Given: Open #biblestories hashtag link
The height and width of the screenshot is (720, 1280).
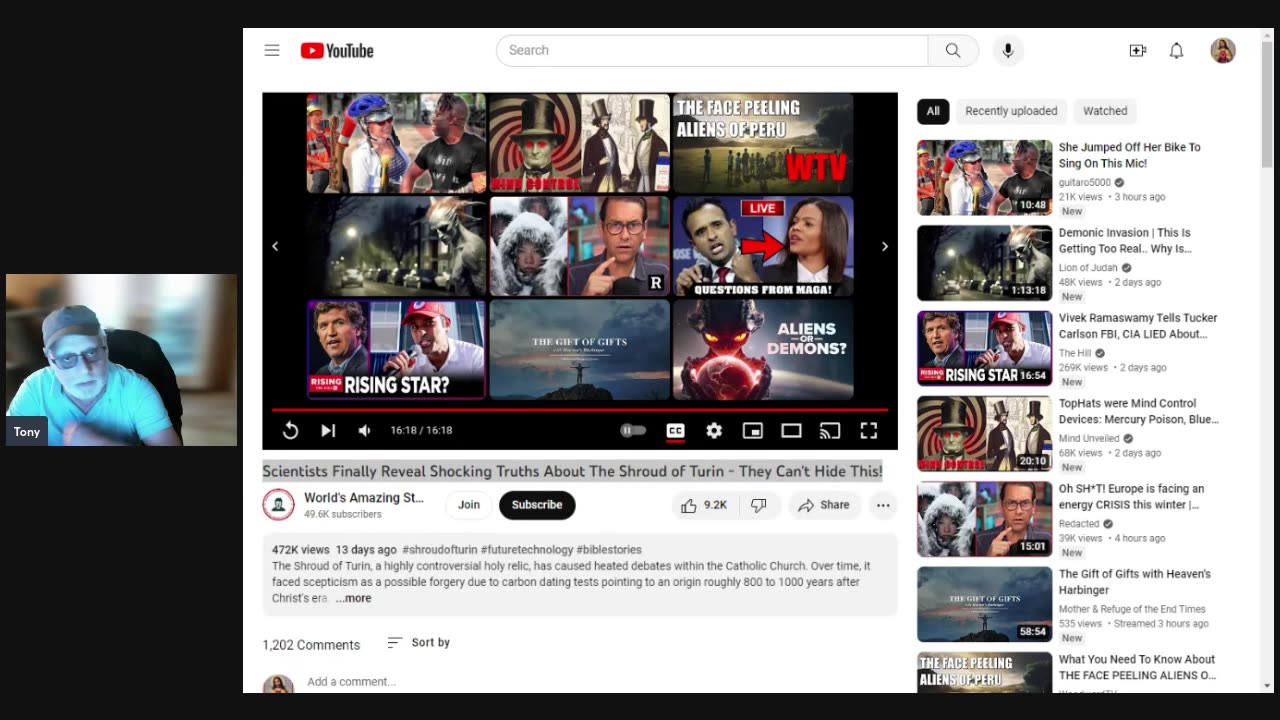Looking at the screenshot, I should [609, 550].
